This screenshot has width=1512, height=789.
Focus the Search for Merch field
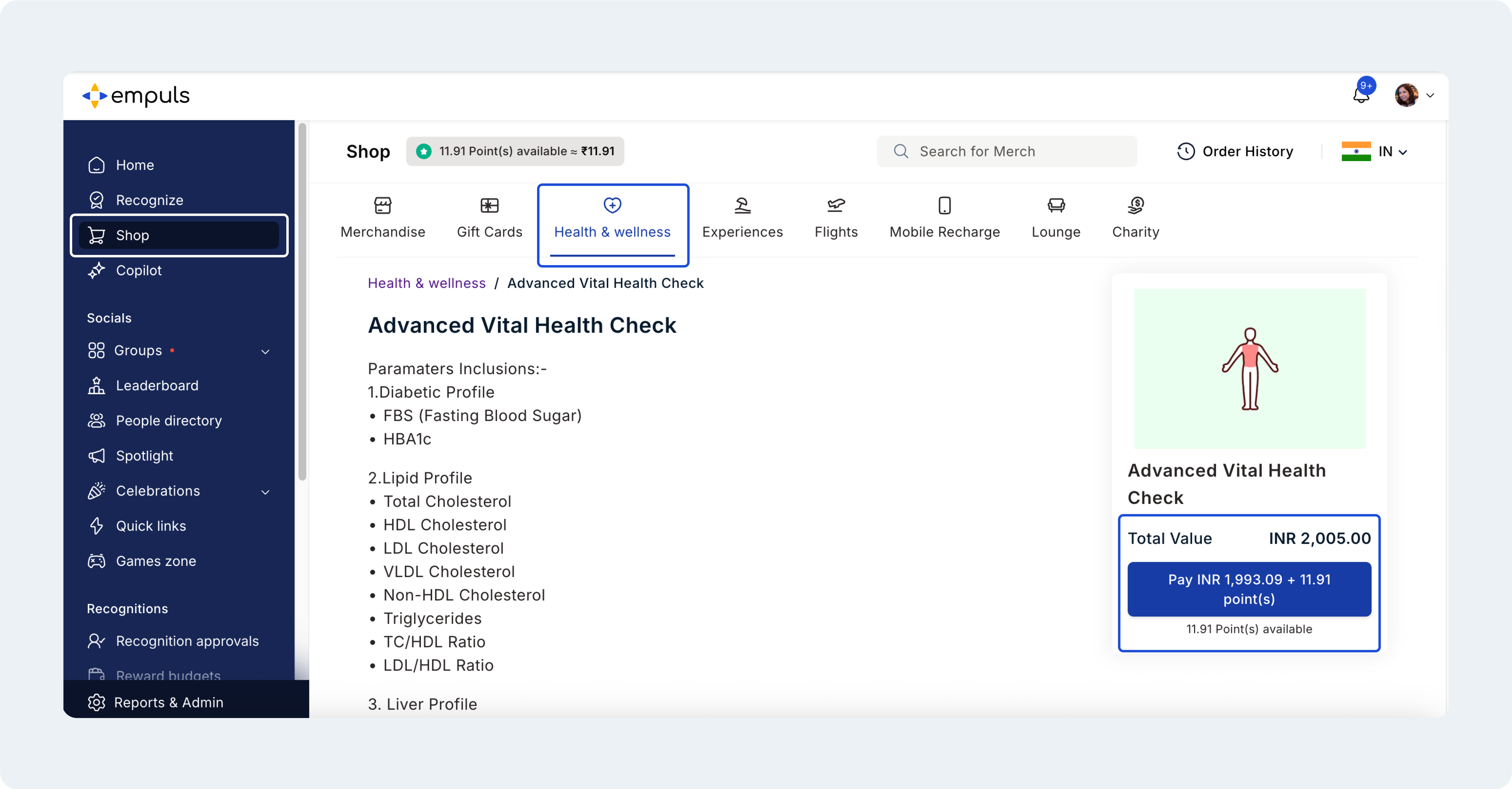click(x=1007, y=151)
